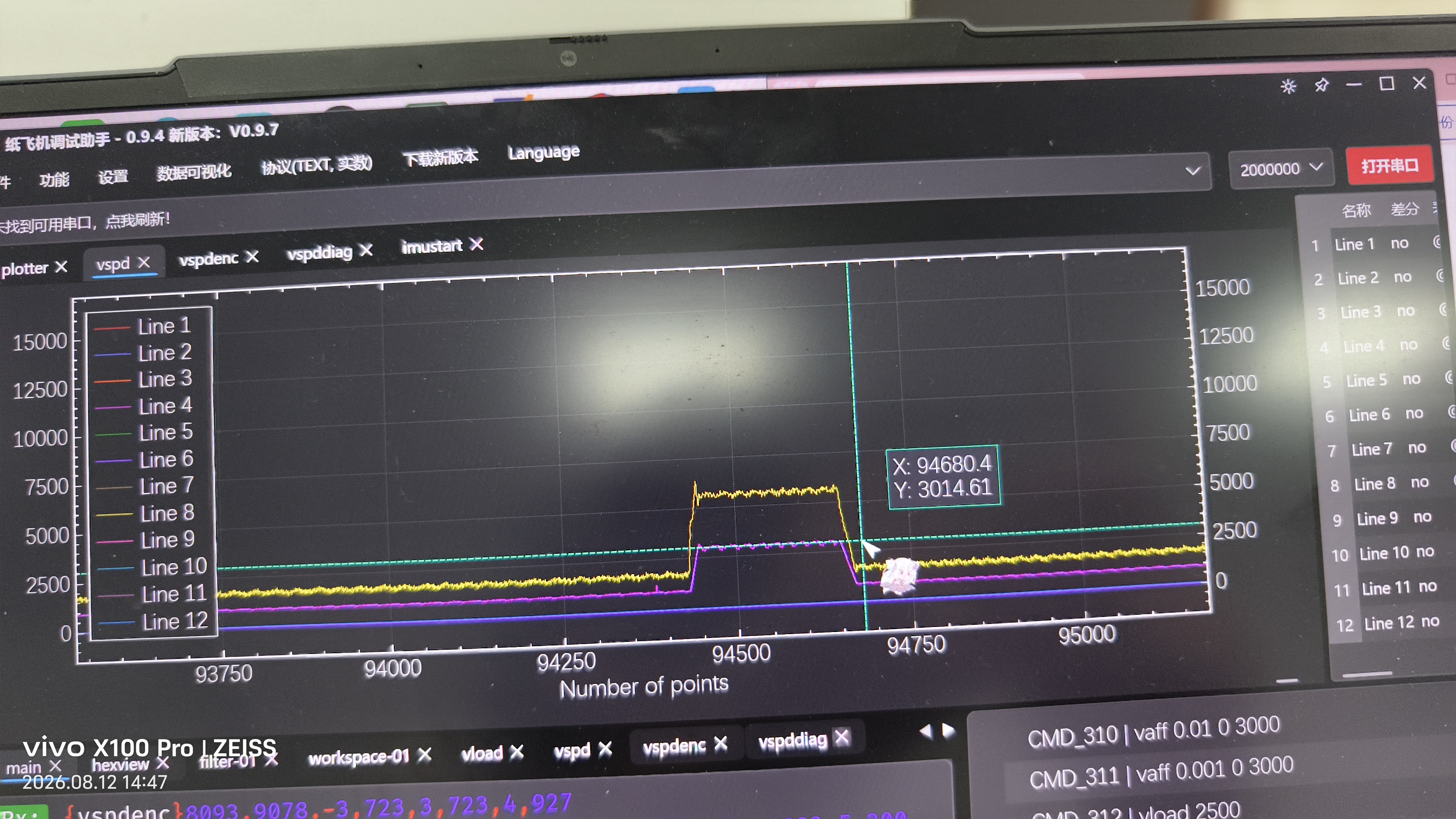This screenshot has width=1456, height=819.
Task: Select the vspd plot tab
Action: 112,264
